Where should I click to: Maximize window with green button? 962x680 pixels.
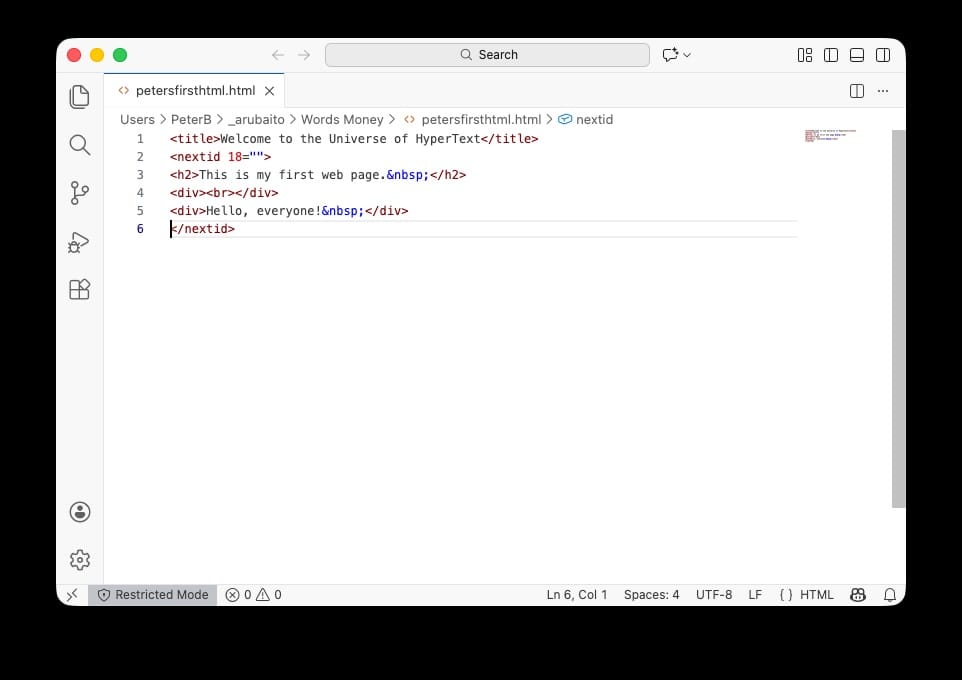pos(120,55)
